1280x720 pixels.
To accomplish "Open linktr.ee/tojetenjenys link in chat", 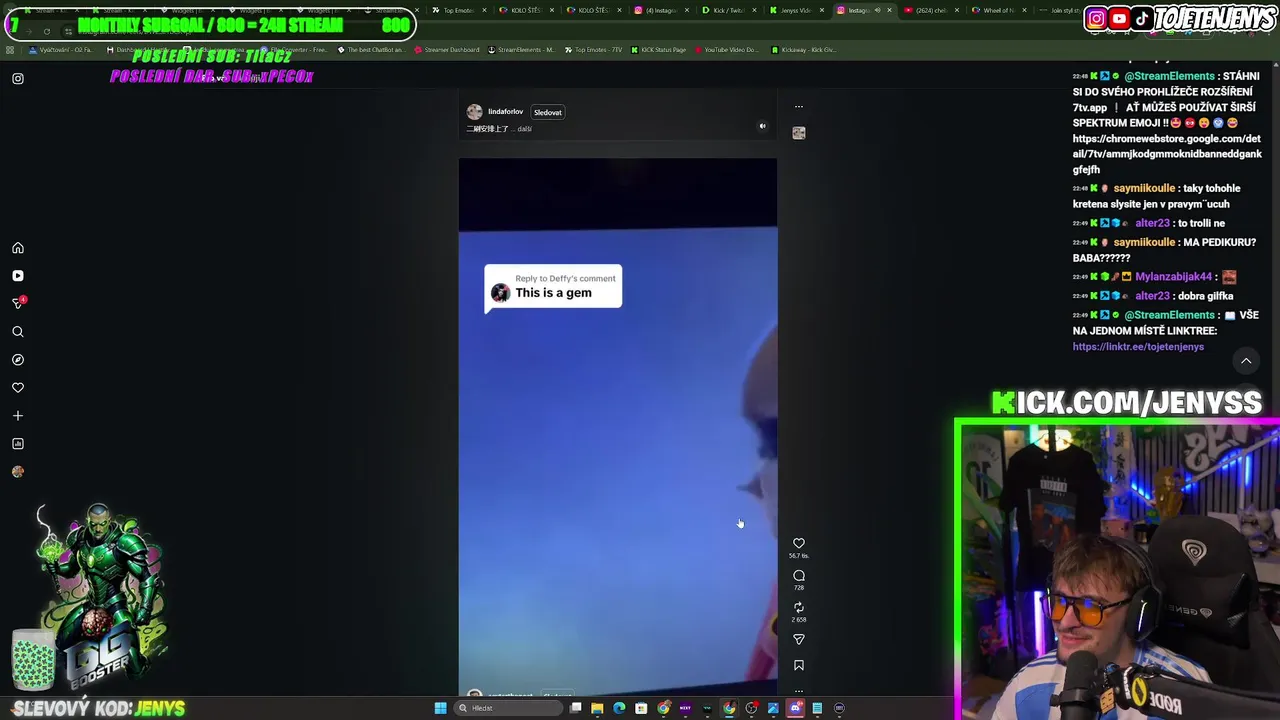I will pyautogui.click(x=1138, y=347).
